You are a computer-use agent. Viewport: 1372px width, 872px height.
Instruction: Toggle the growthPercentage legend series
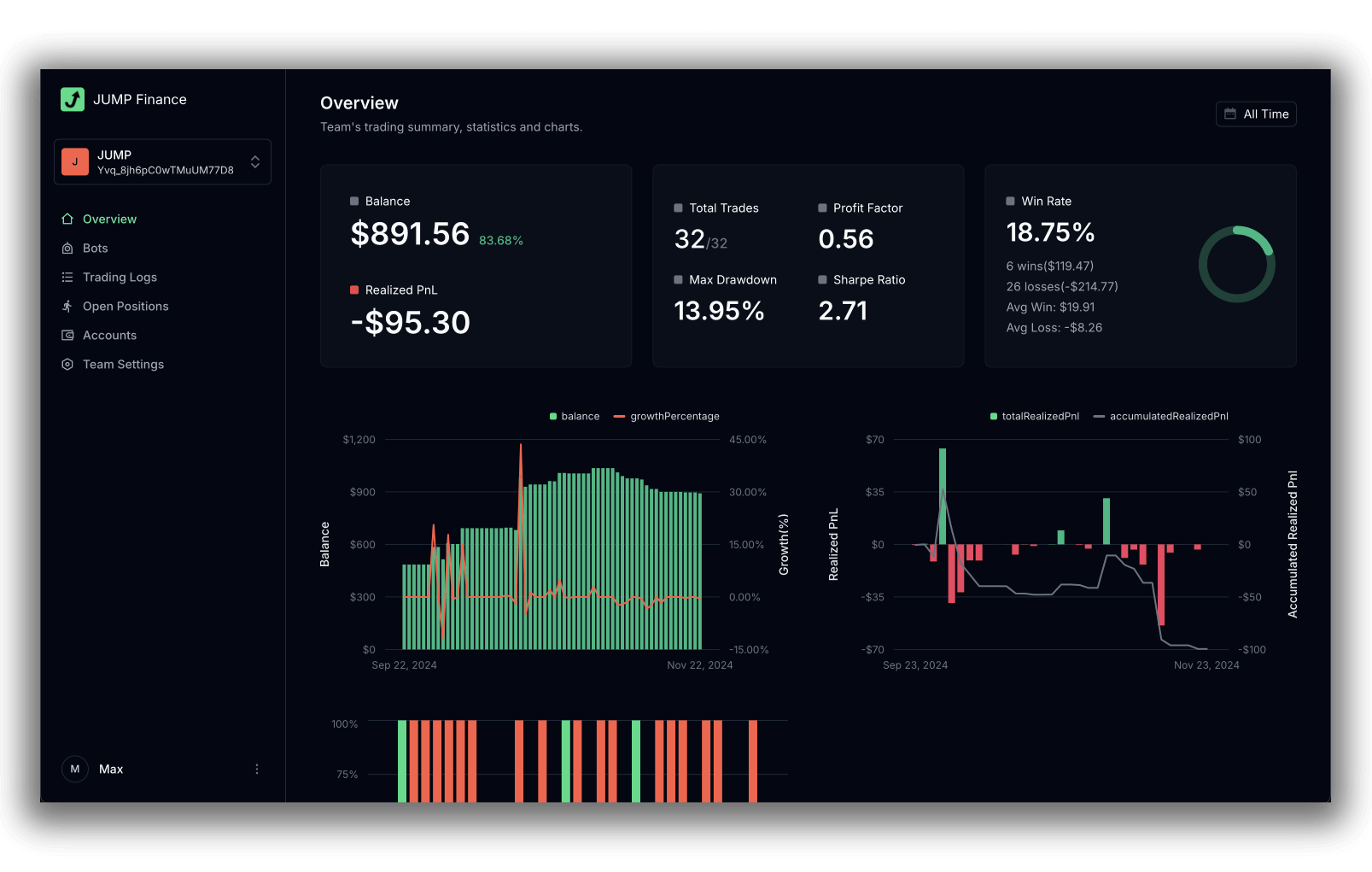[x=667, y=417]
